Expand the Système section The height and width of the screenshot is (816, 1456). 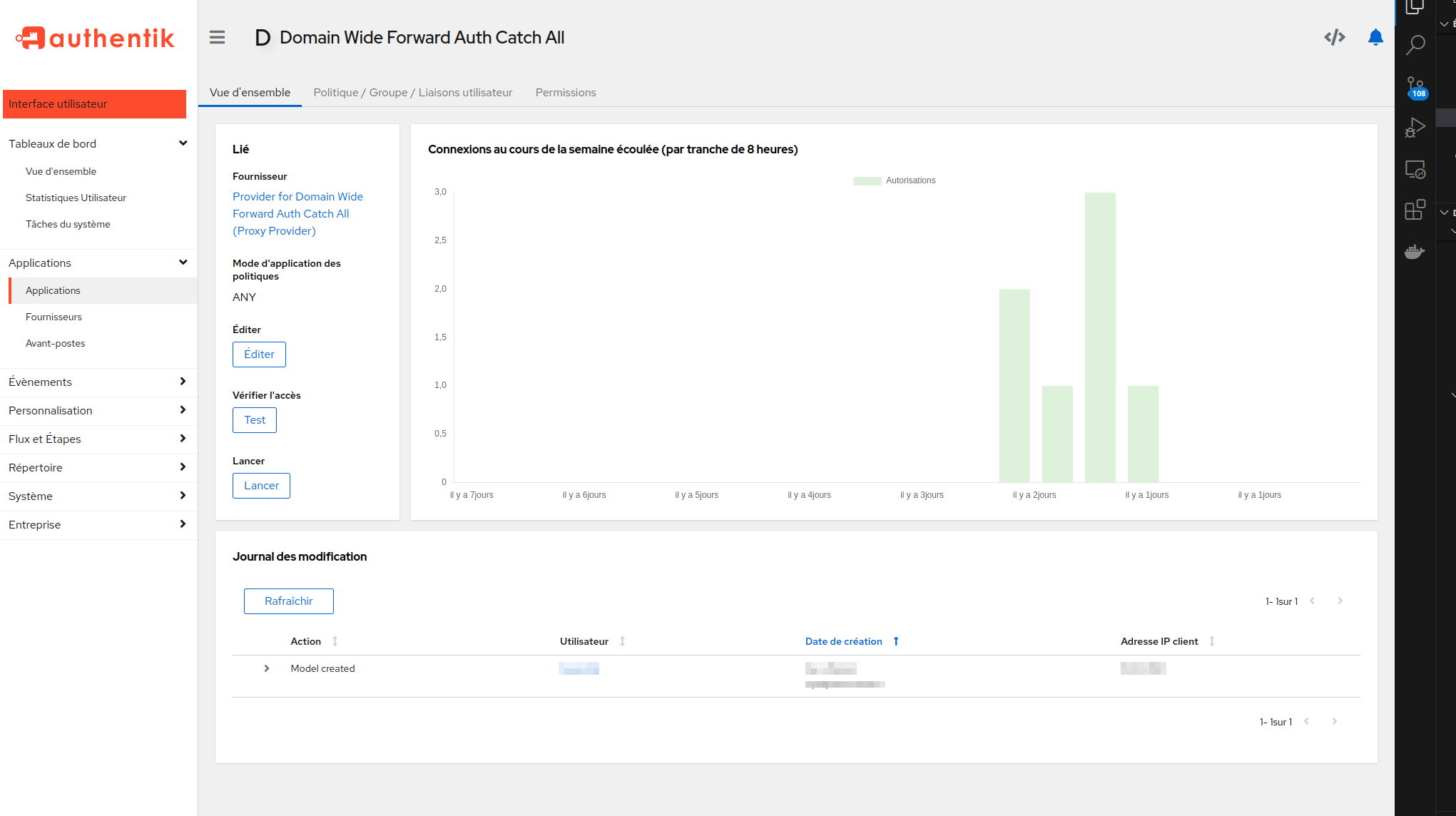(98, 496)
